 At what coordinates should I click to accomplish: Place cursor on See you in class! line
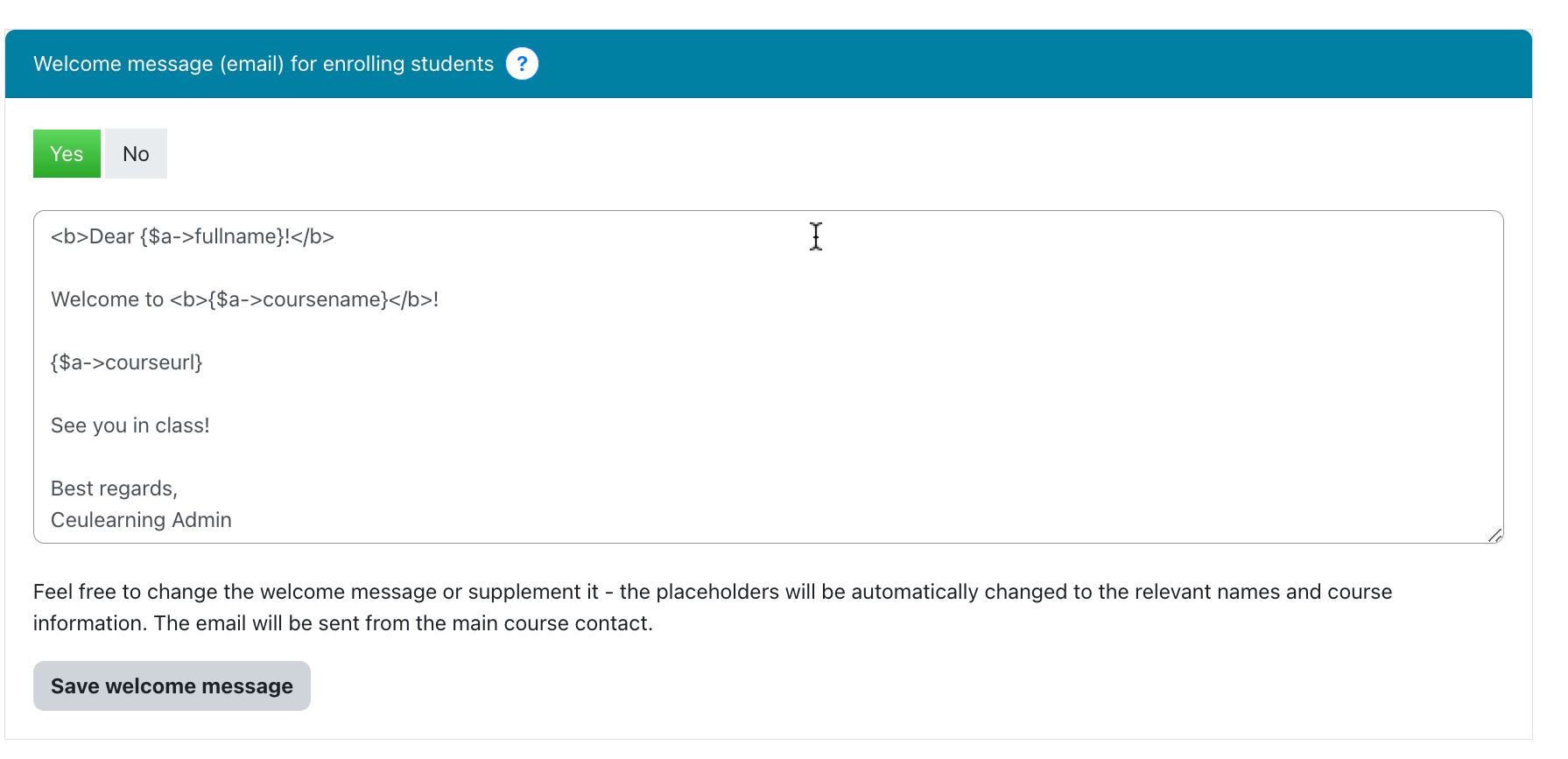coord(130,425)
